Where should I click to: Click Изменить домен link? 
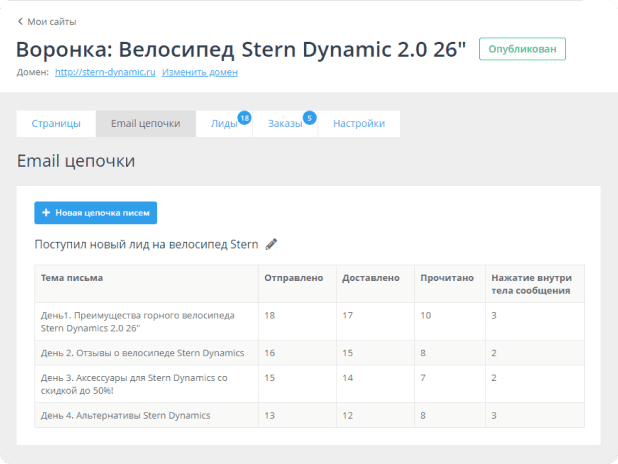coord(200,72)
